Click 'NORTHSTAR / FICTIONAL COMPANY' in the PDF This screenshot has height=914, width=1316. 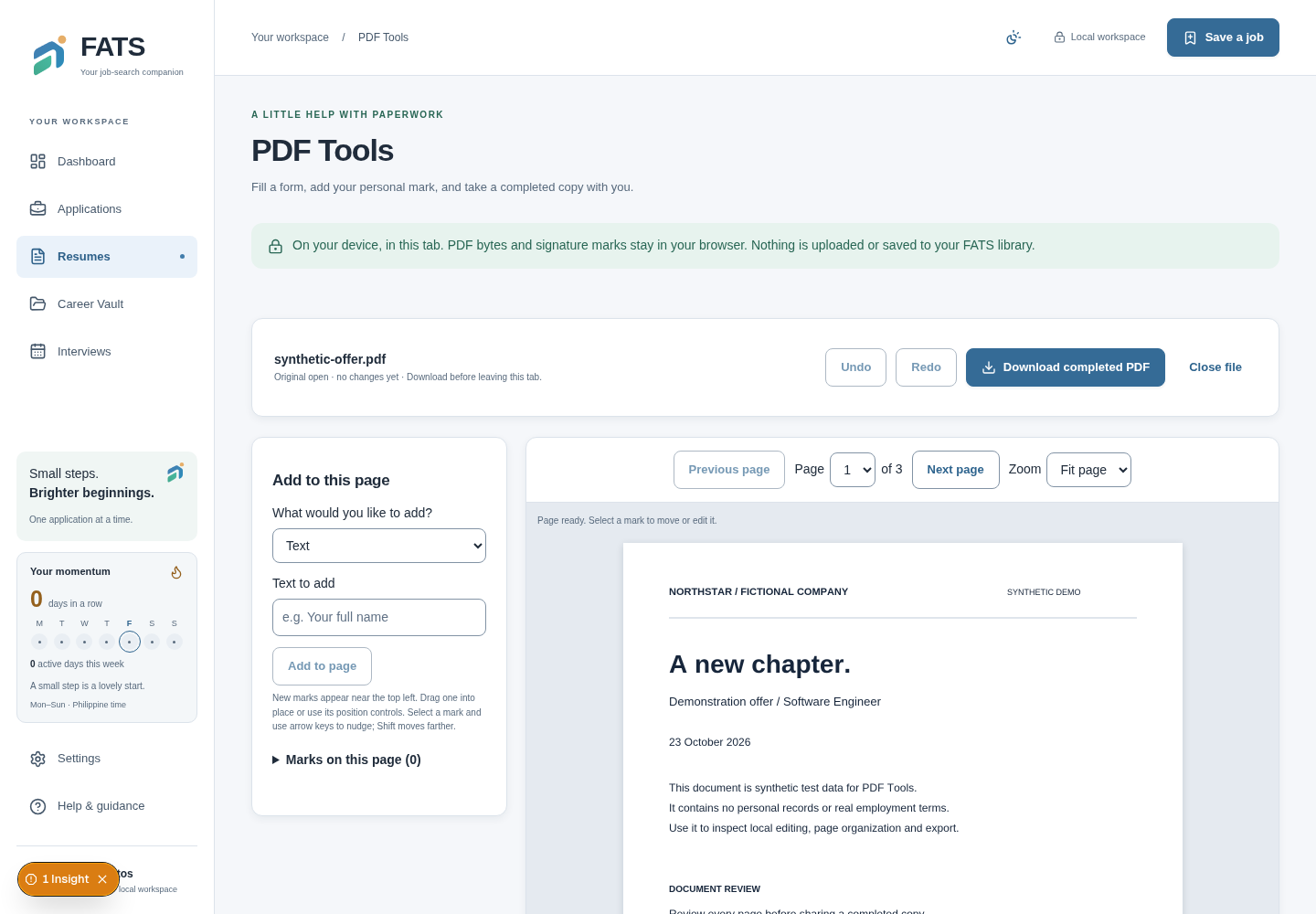759,592
